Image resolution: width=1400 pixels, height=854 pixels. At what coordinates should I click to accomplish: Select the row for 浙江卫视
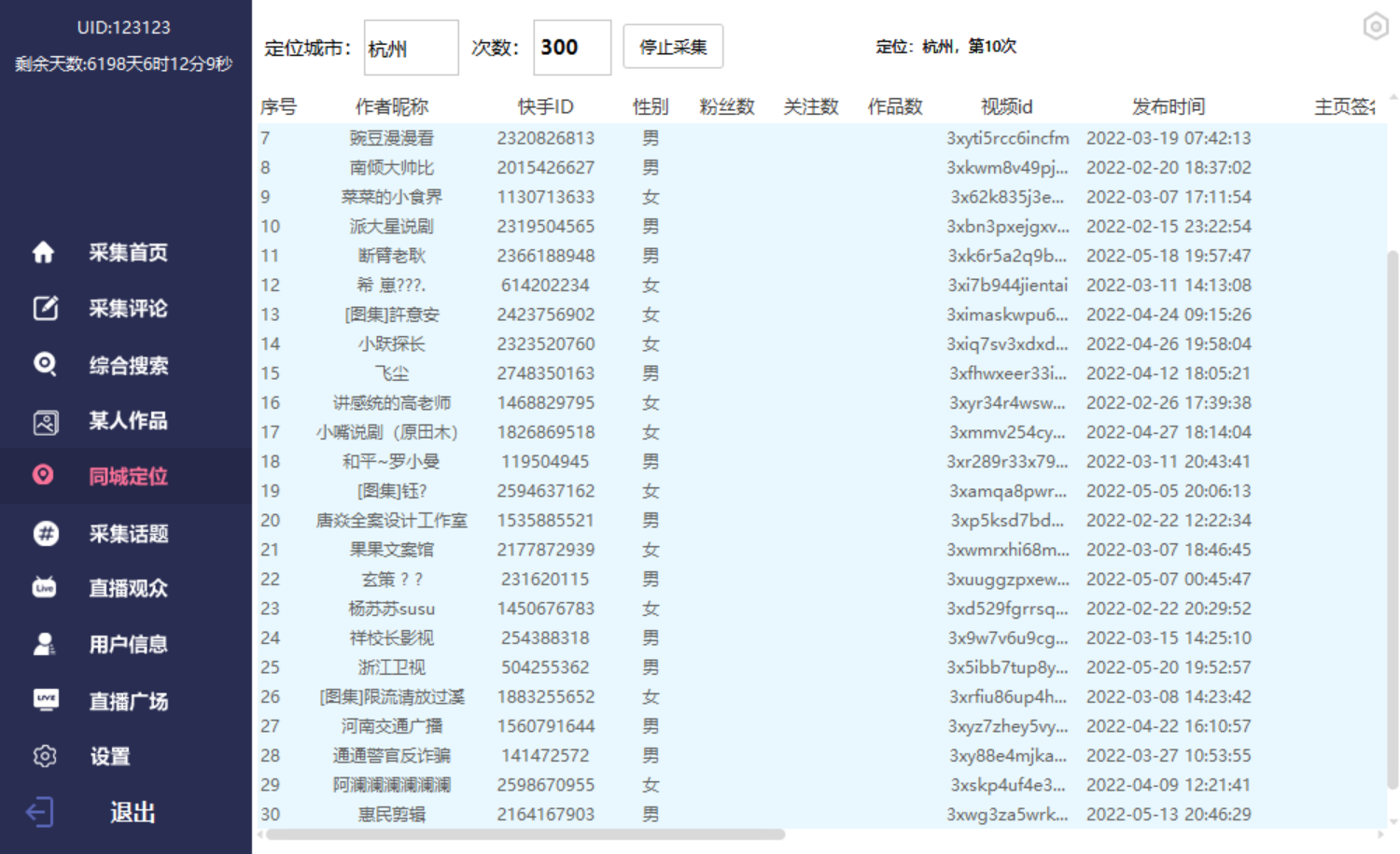[x=391, y=667]
